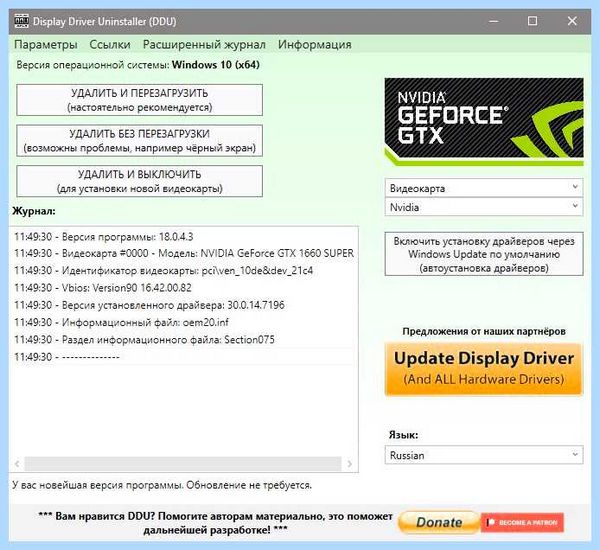The width and height of the screenshot is (600, 550).
Task: Open the Расширенный журнал menu
Action: pyautogui.click(x=204, y=45)
